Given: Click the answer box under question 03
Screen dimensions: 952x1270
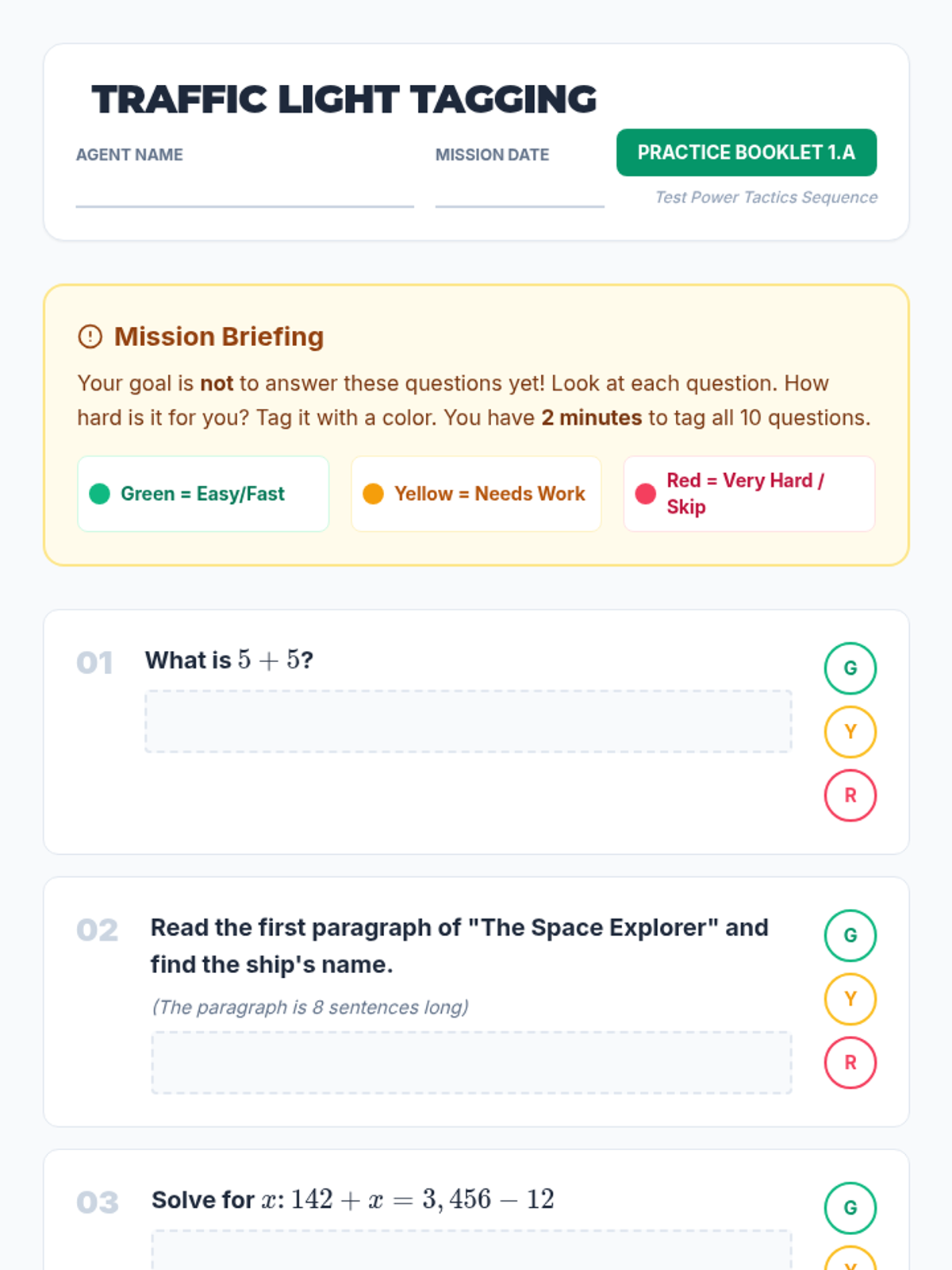Looking at the screenshot, I should pyautogui.click(x=471, y=1253).
